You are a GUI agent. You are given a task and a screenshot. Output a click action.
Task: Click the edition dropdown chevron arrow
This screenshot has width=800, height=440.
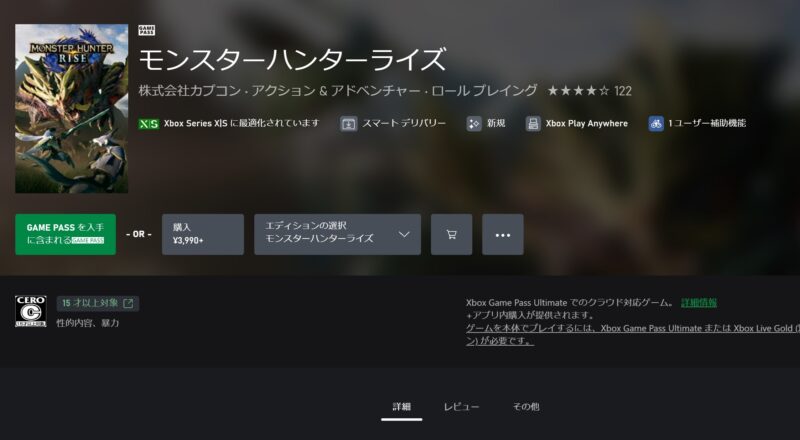tap(404, 234)
